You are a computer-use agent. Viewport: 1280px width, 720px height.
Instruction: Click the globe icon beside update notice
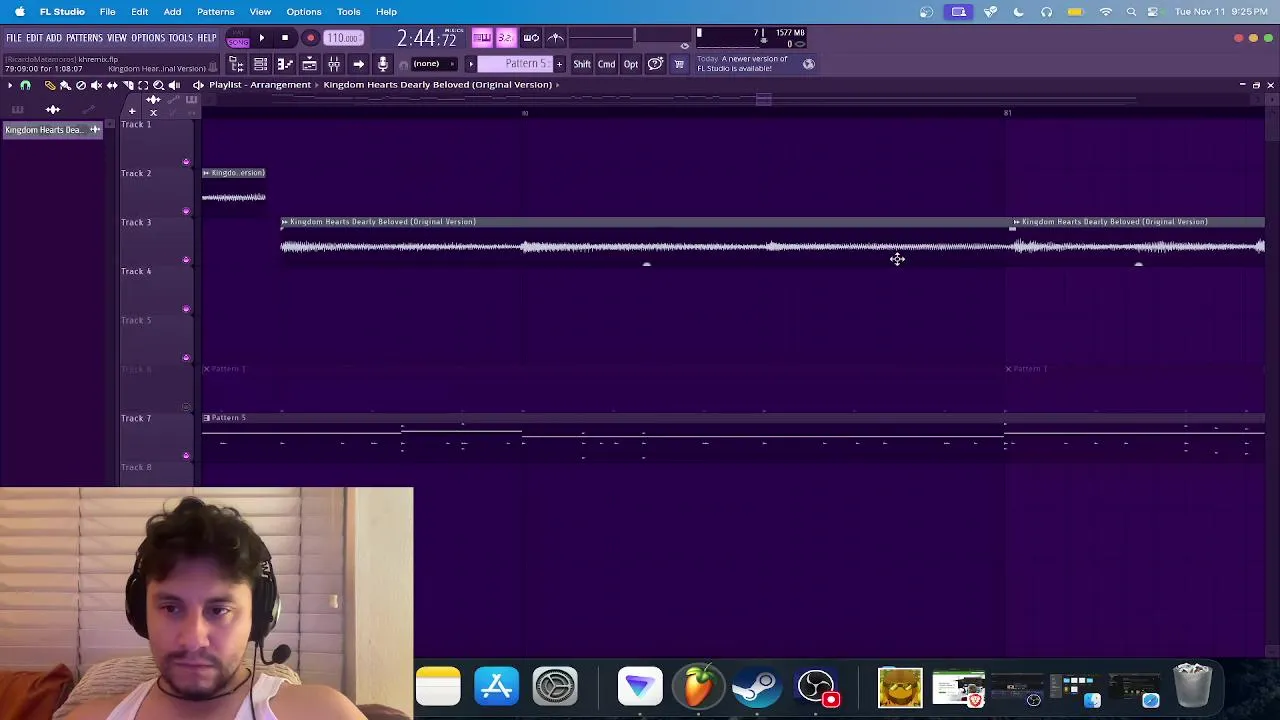tap(808, 64)
